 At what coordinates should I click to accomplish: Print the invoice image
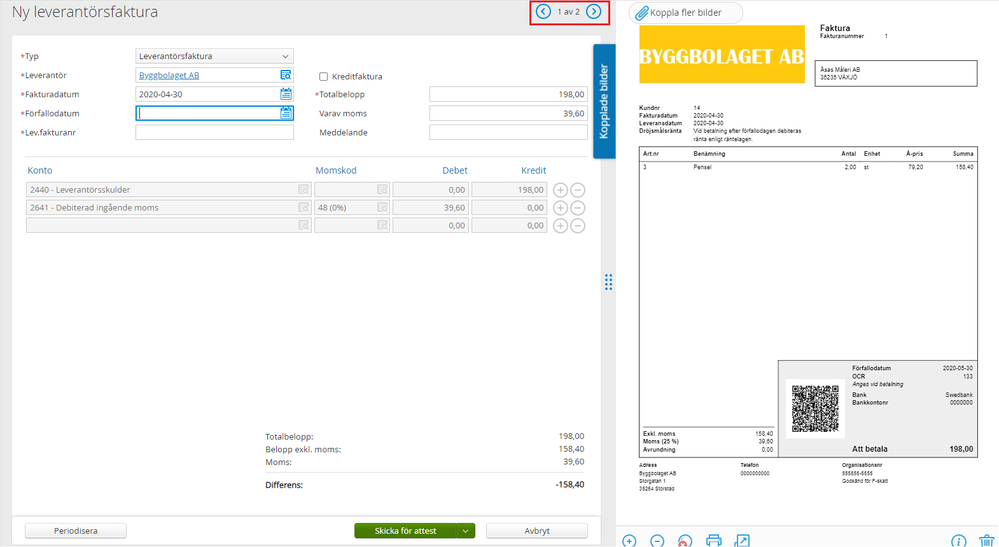click(x=714, y=541)
